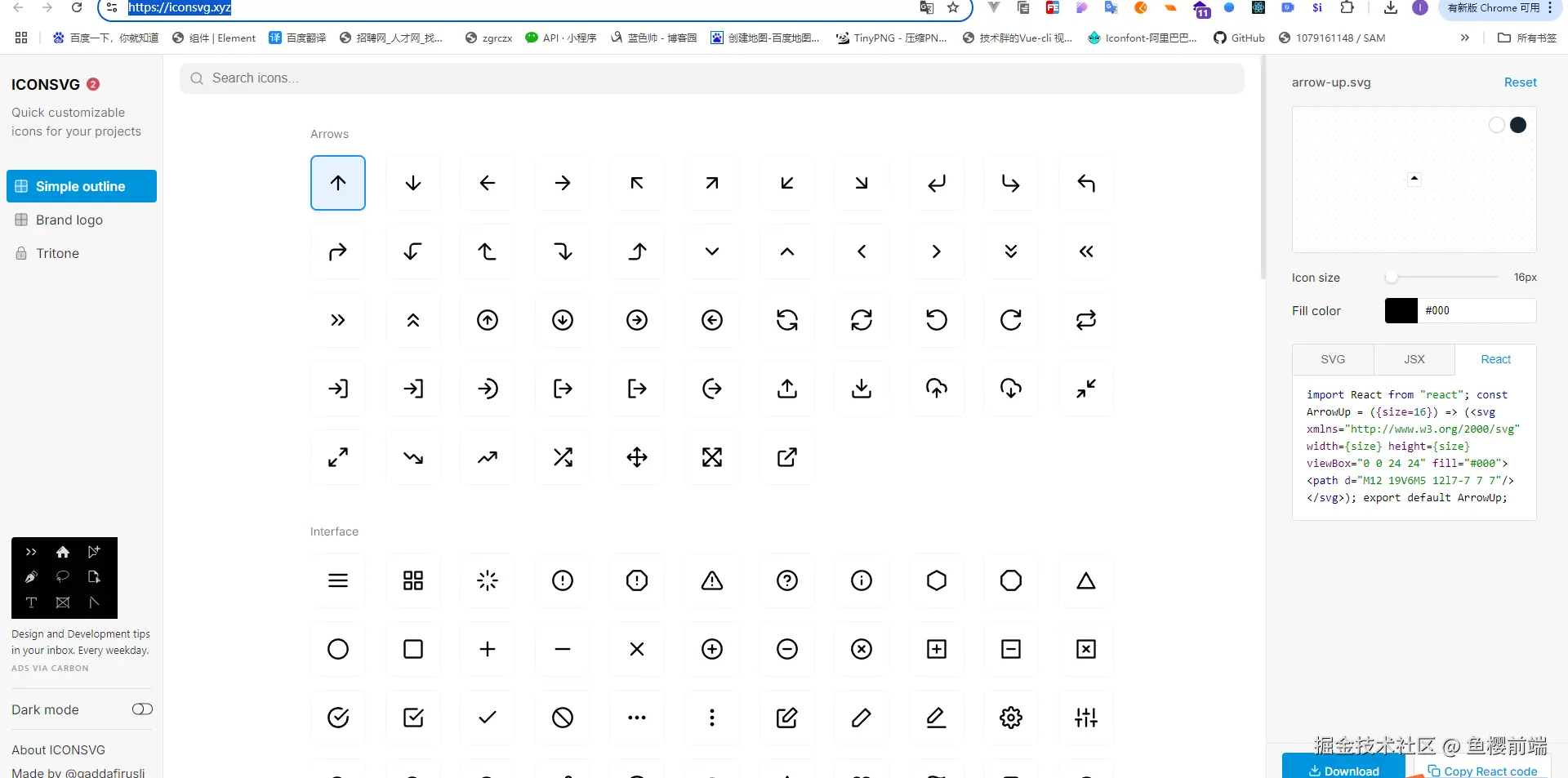Open the ICONSVG logo home link
This screenshot has width=1568, height=778.
46,85
